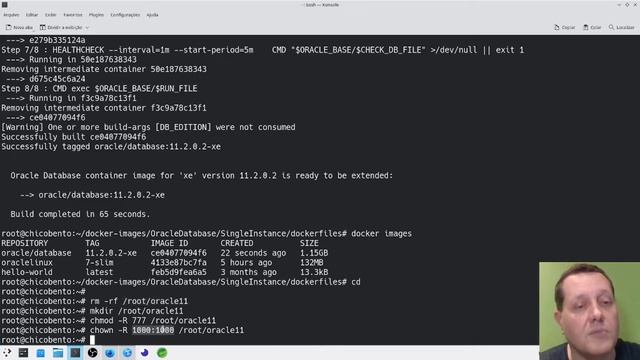Open the purple crescent icon in taskbar
The image size is (640, 360).
tap(144, 353)
